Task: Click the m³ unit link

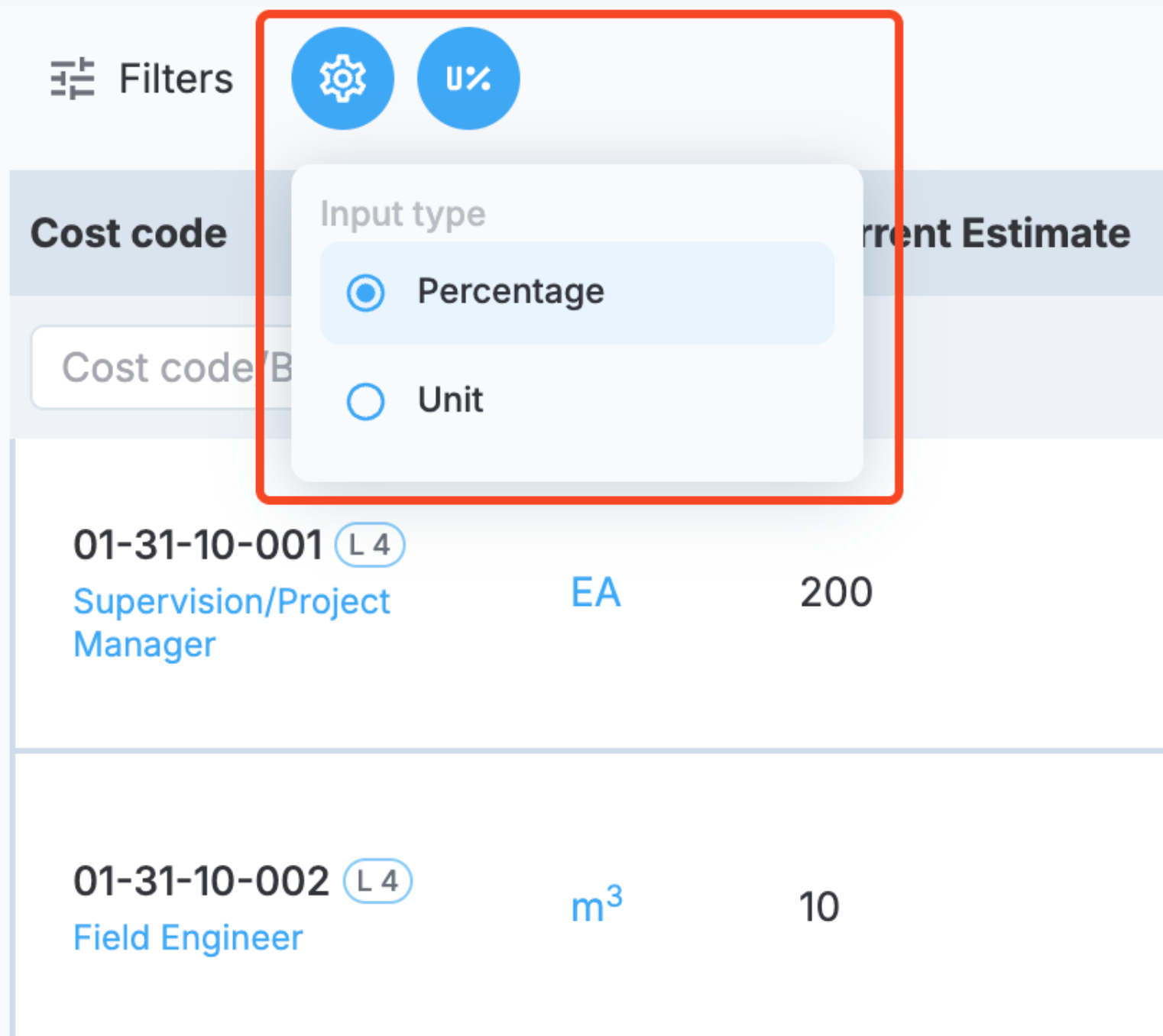Action: pyautogui.click(x=597, y=905)
